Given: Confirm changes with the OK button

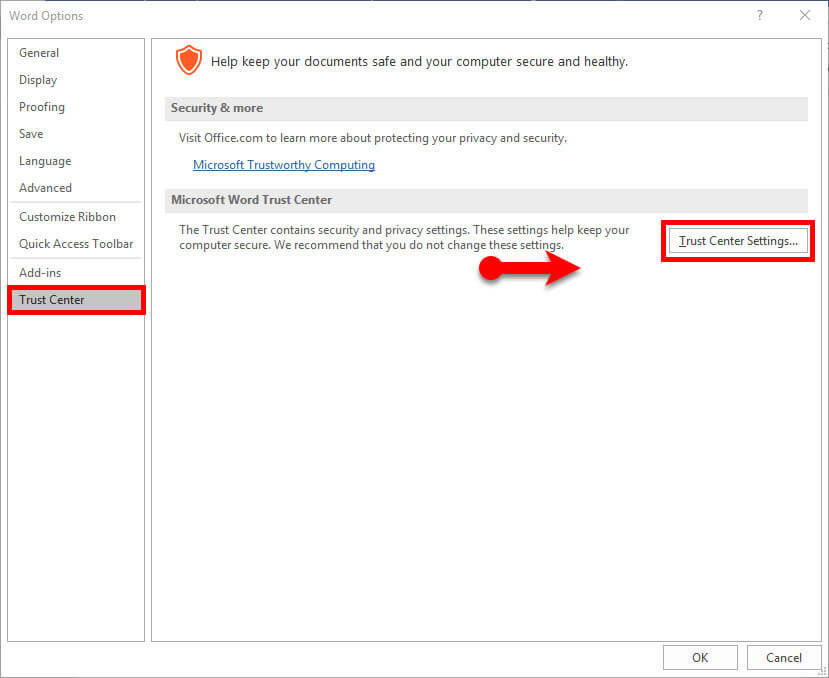Looking at the screenshot, I should pyautogui.click(x=700, y=657).
